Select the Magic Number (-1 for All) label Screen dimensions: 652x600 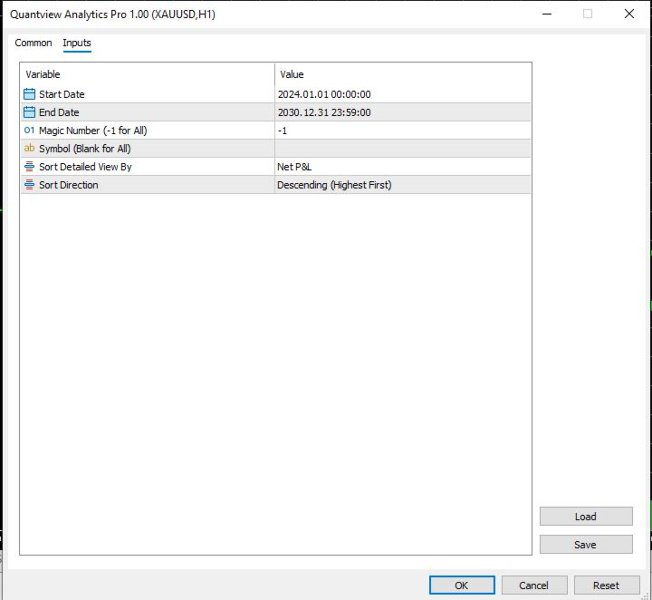pos(93,131)
